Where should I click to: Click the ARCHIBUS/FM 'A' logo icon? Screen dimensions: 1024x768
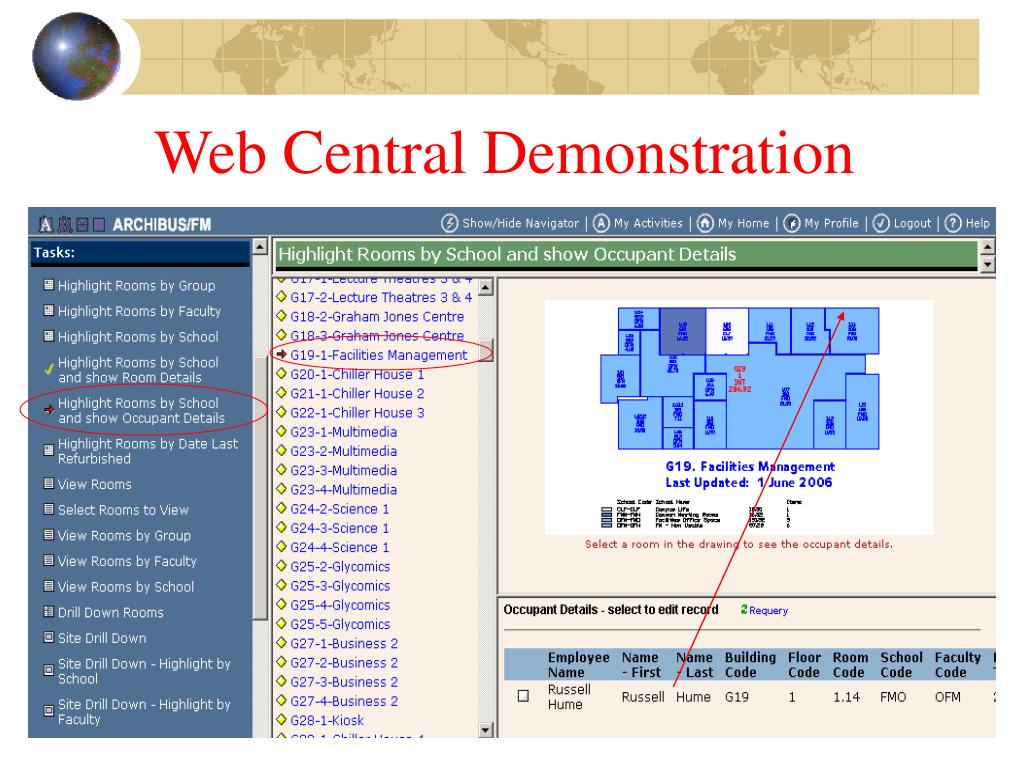pos(46,225)
